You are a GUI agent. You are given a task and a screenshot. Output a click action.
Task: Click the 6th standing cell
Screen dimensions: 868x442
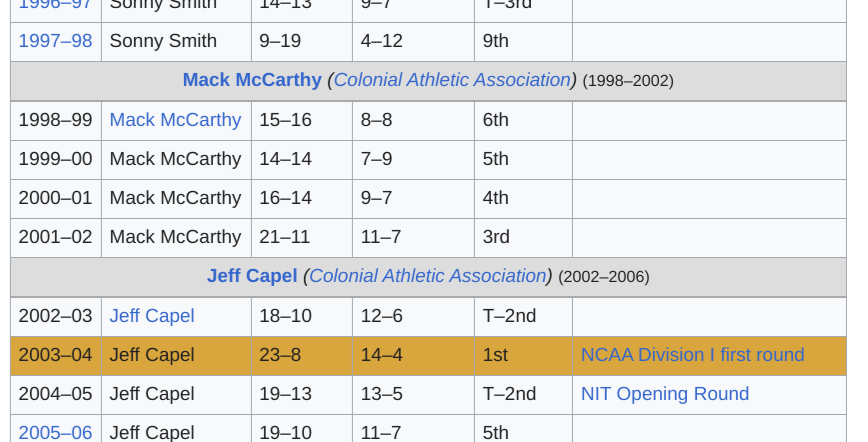(x=496, y=120)
